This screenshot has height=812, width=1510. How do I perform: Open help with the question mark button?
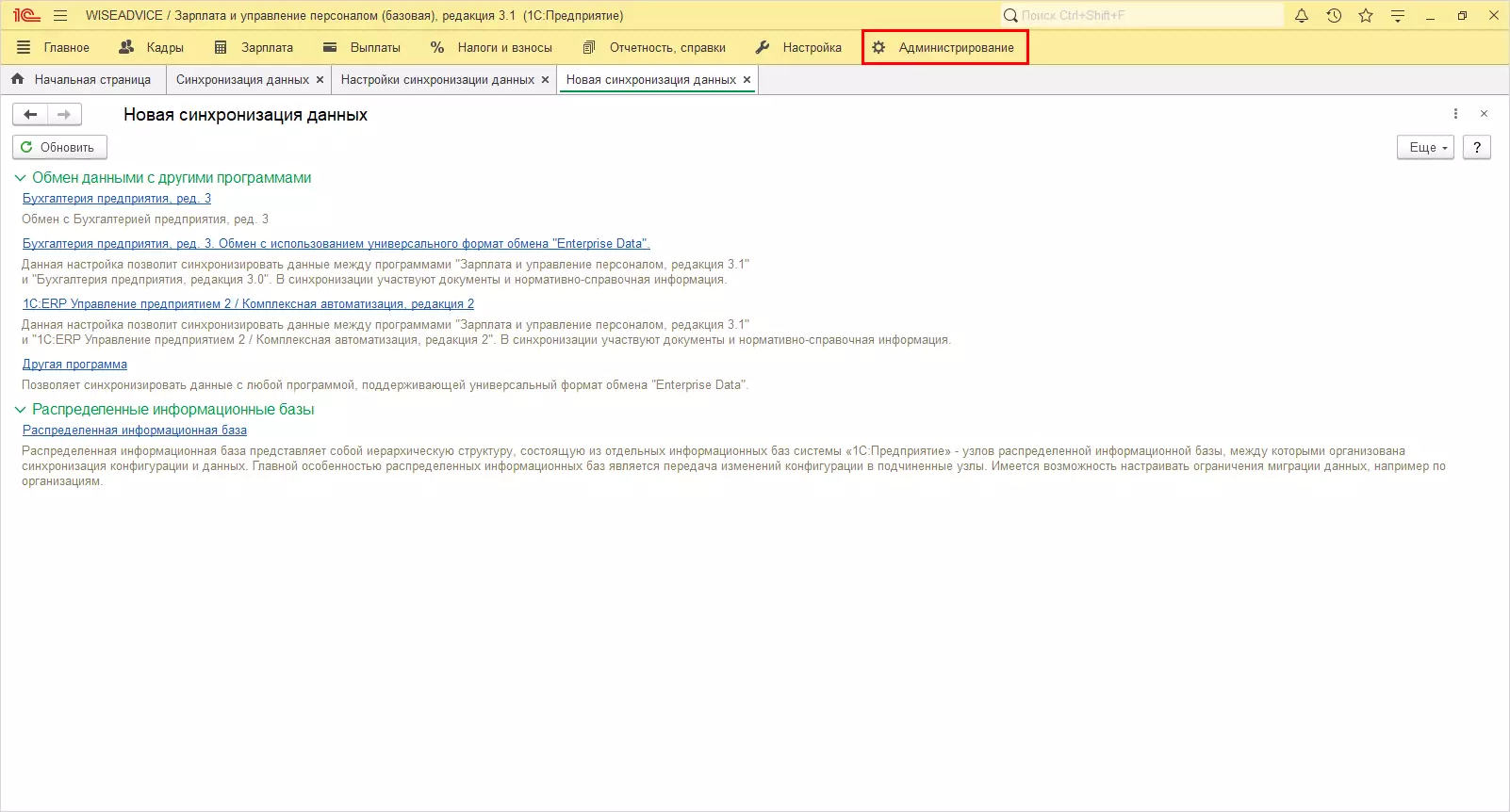pos(1477,147)
